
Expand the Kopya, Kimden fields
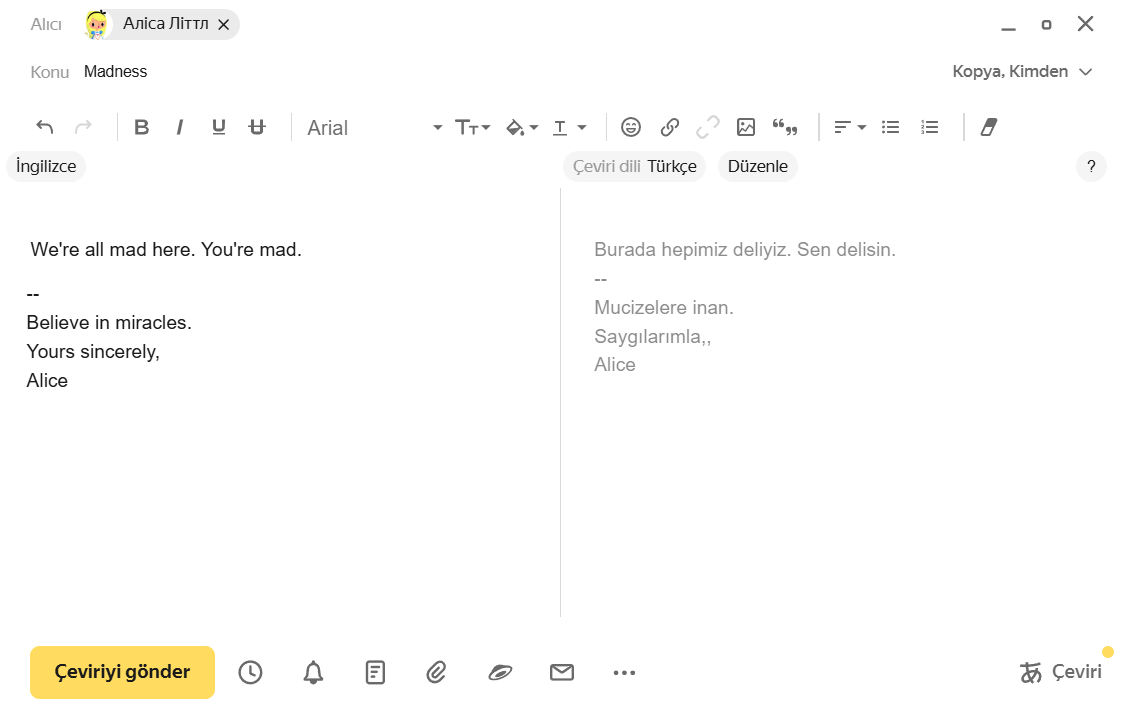[1021, 72]
